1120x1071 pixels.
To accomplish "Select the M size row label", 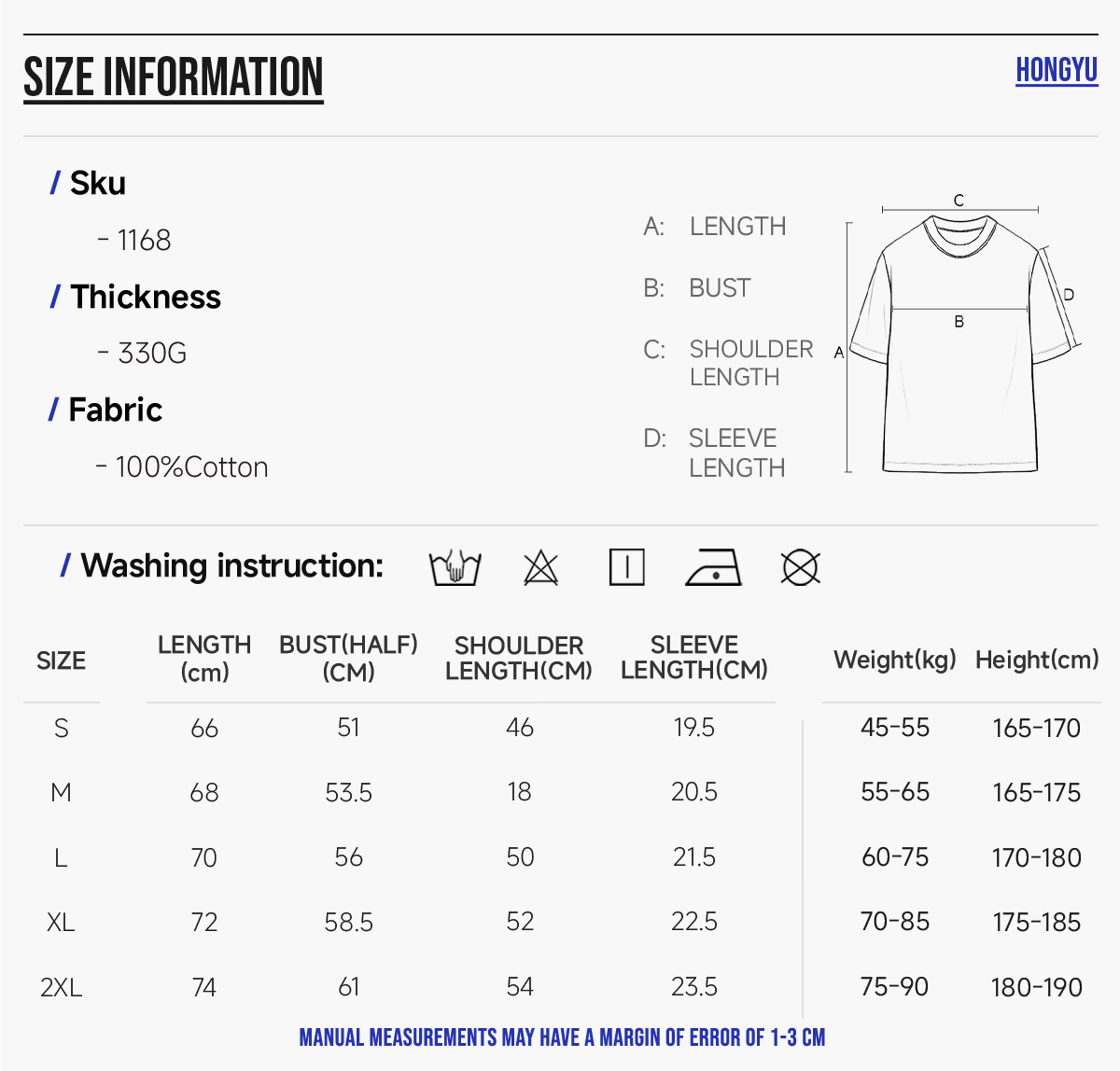I will pos(61,793).
